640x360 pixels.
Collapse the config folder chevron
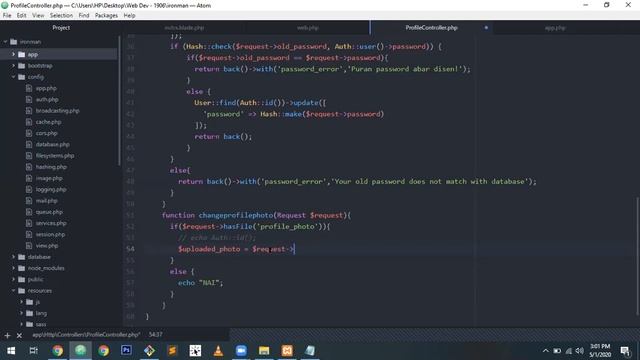pyautogui.click(x=13, y=77)
